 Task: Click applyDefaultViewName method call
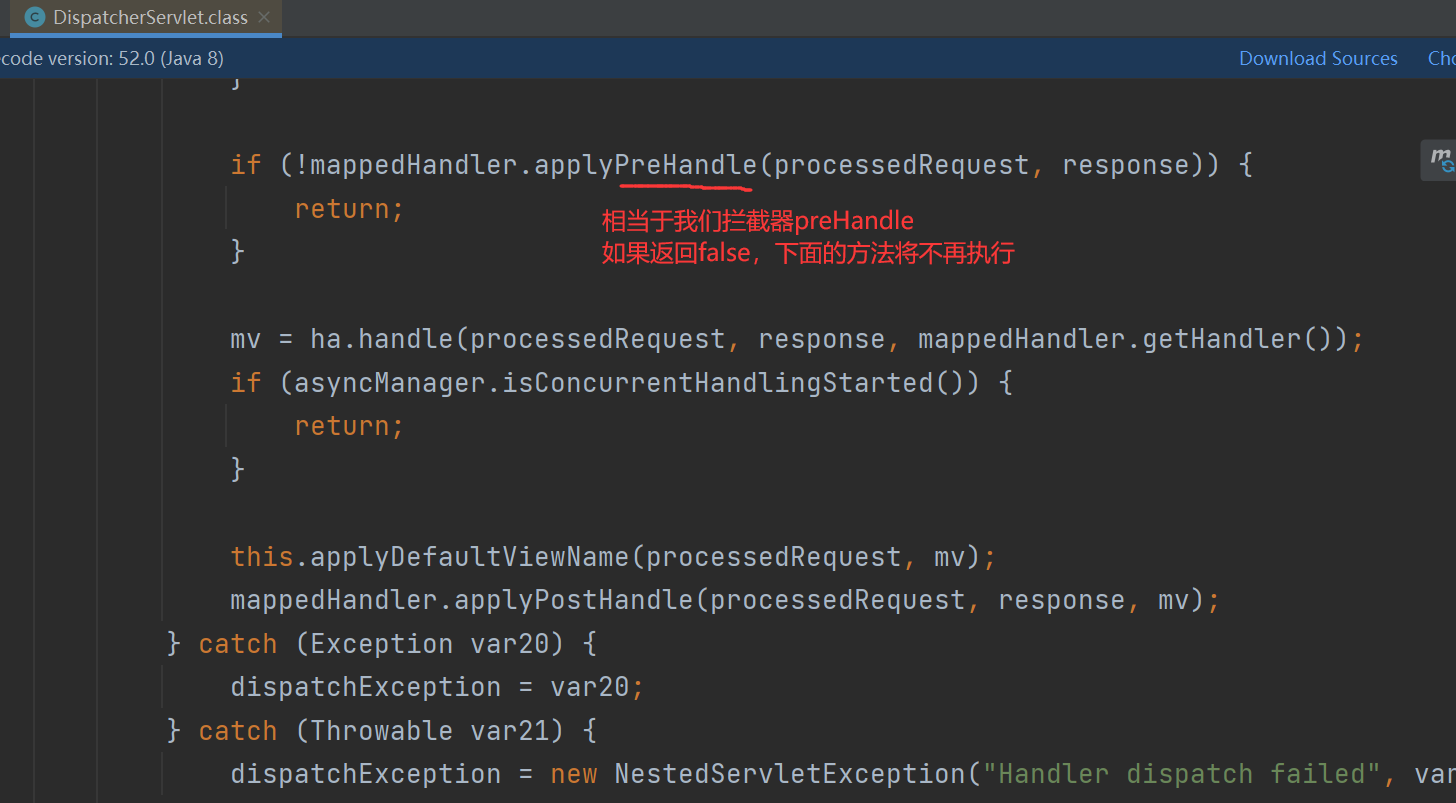470,557
